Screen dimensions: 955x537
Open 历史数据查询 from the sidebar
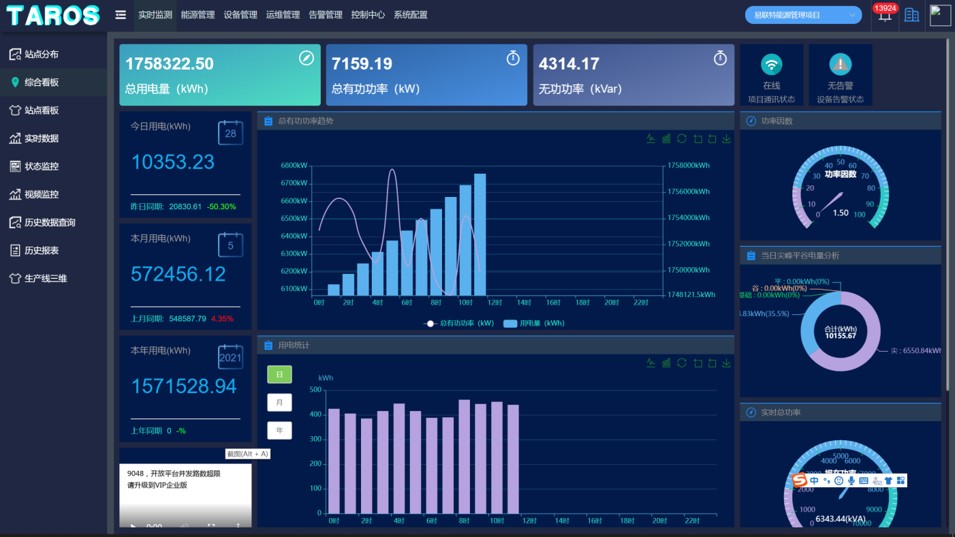[49, 222]
